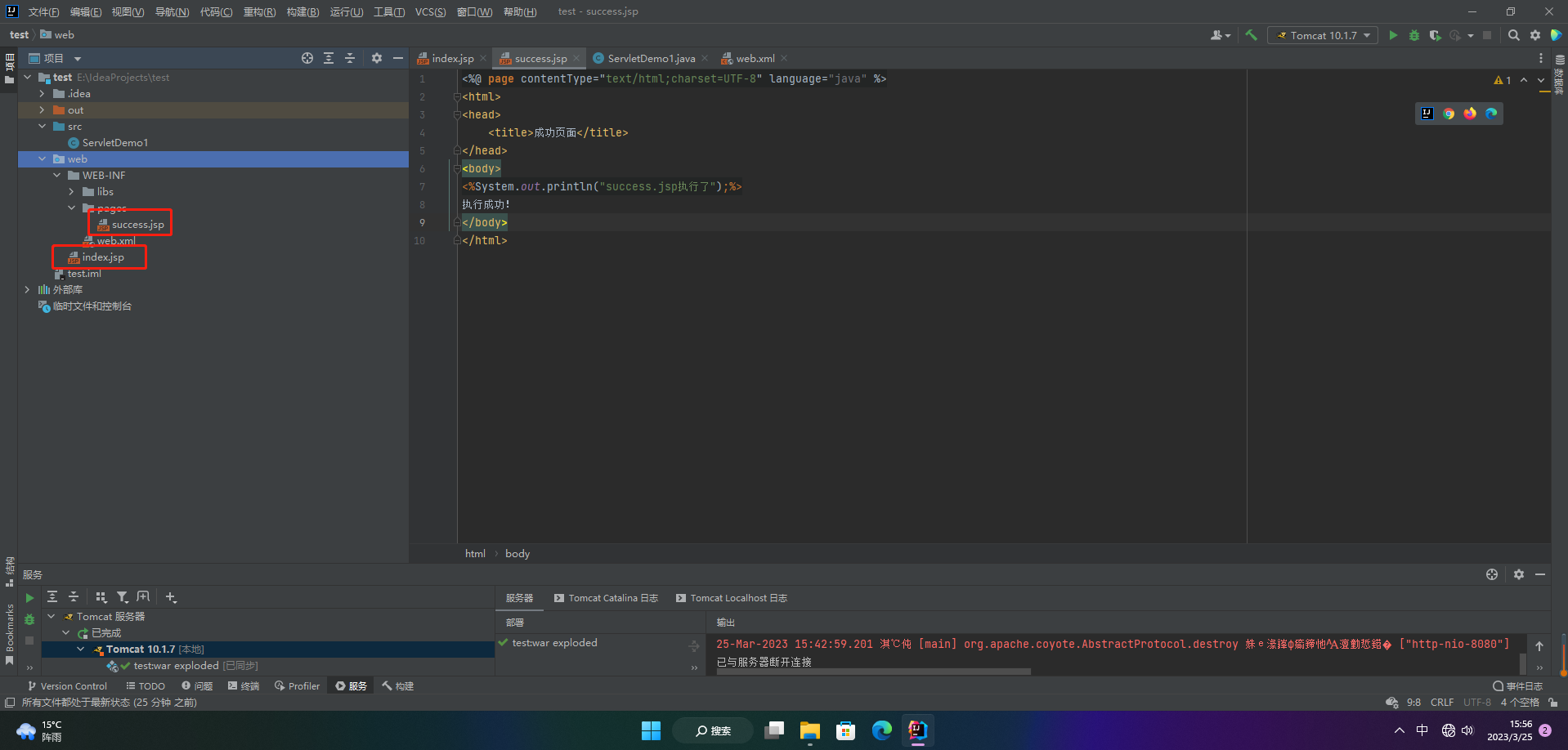This screenshot has height=750, width=1568.
Task: Click the filter icon in Services toolbar
Action: [123, 597]
